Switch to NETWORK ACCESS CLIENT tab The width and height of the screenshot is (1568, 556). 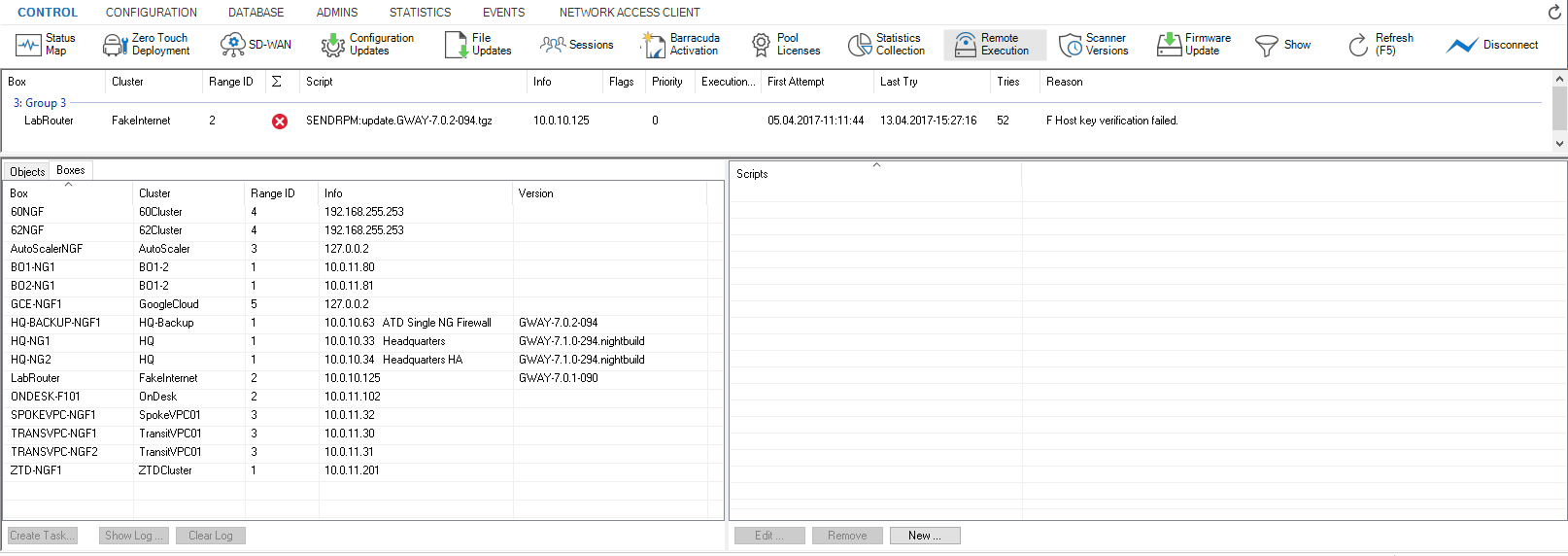[x=630, y=13]
